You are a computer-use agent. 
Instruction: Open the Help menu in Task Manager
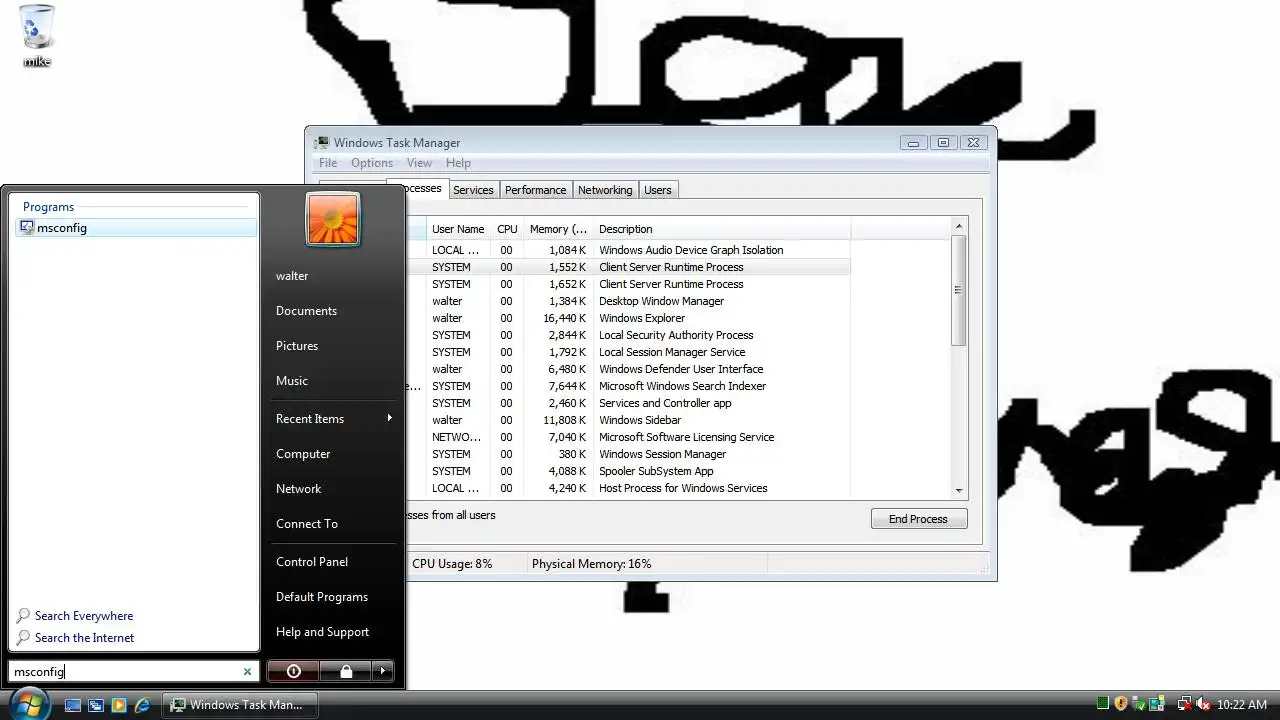click(458, 163)
